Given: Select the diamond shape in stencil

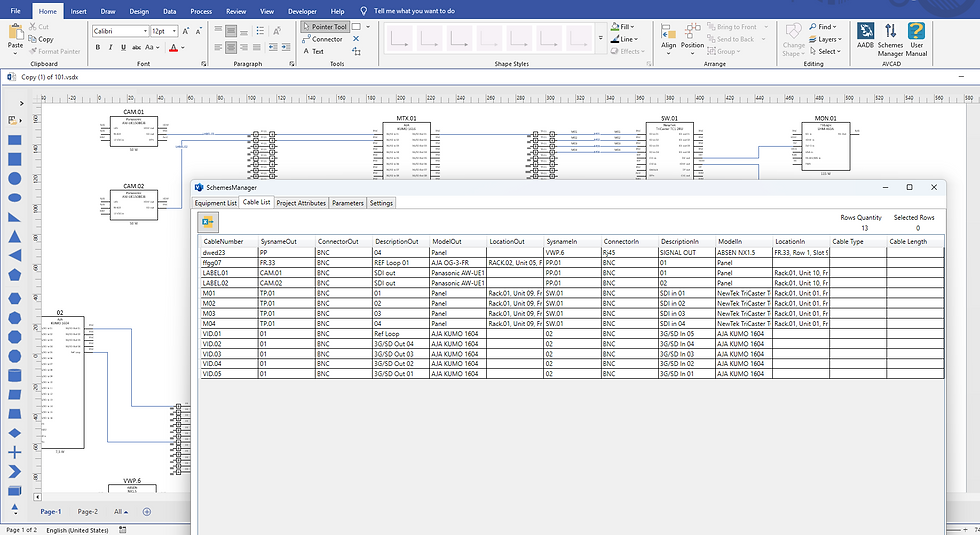Looking at the screenshot, I should (14, 433).
